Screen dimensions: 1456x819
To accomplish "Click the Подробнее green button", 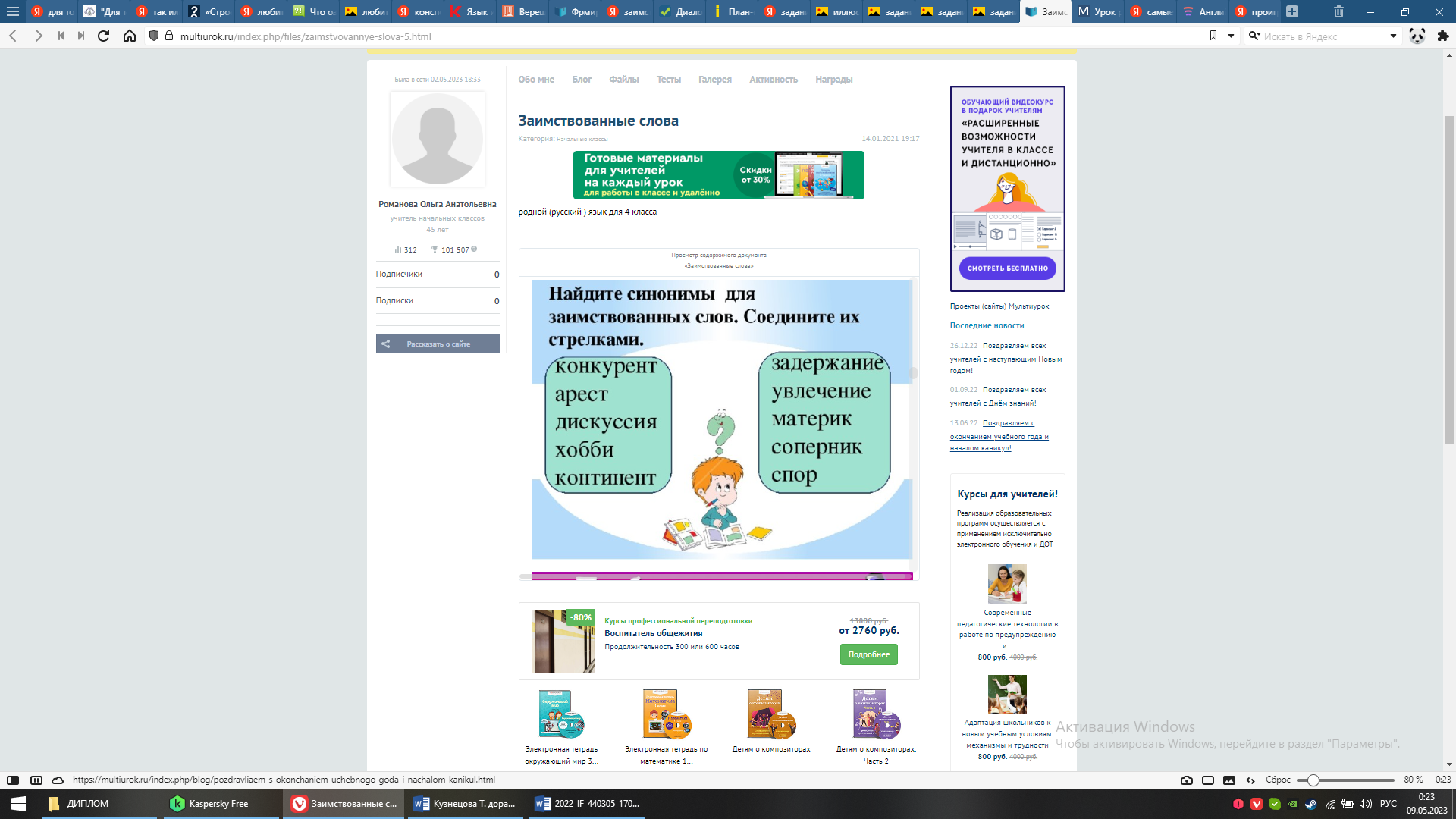I will click(868, 654).
